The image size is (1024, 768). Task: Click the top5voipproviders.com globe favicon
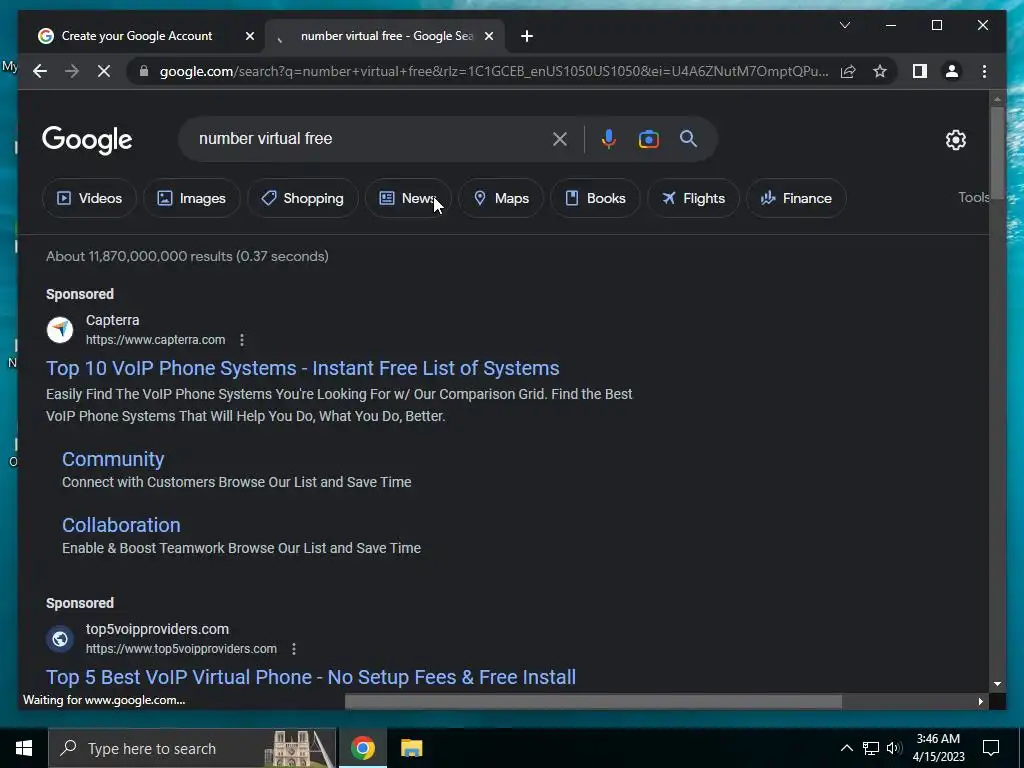[x=60, y=638]
